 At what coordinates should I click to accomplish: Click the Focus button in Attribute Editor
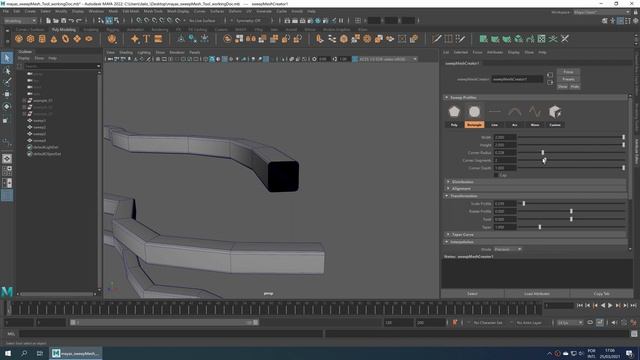pyautogui.click(x=568, y=72)
